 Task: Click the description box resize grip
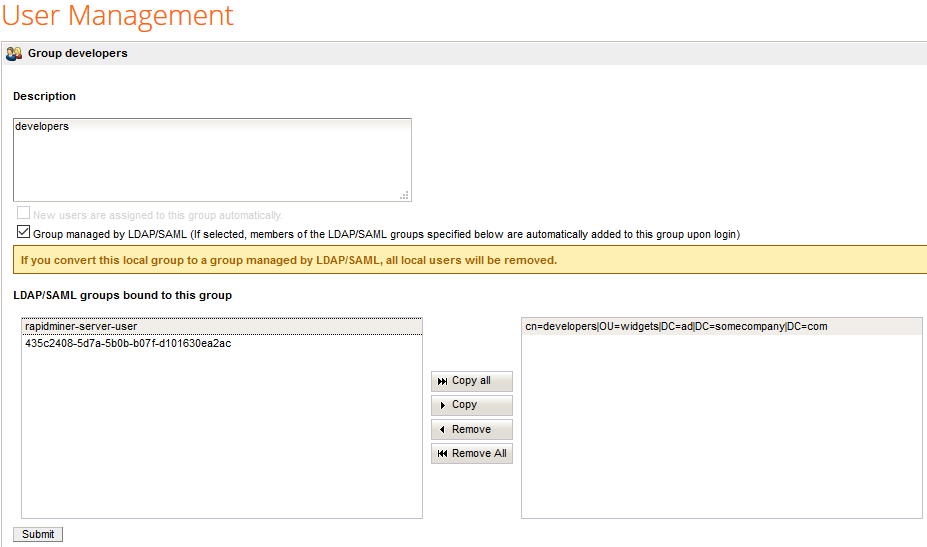tap(404, 196)
